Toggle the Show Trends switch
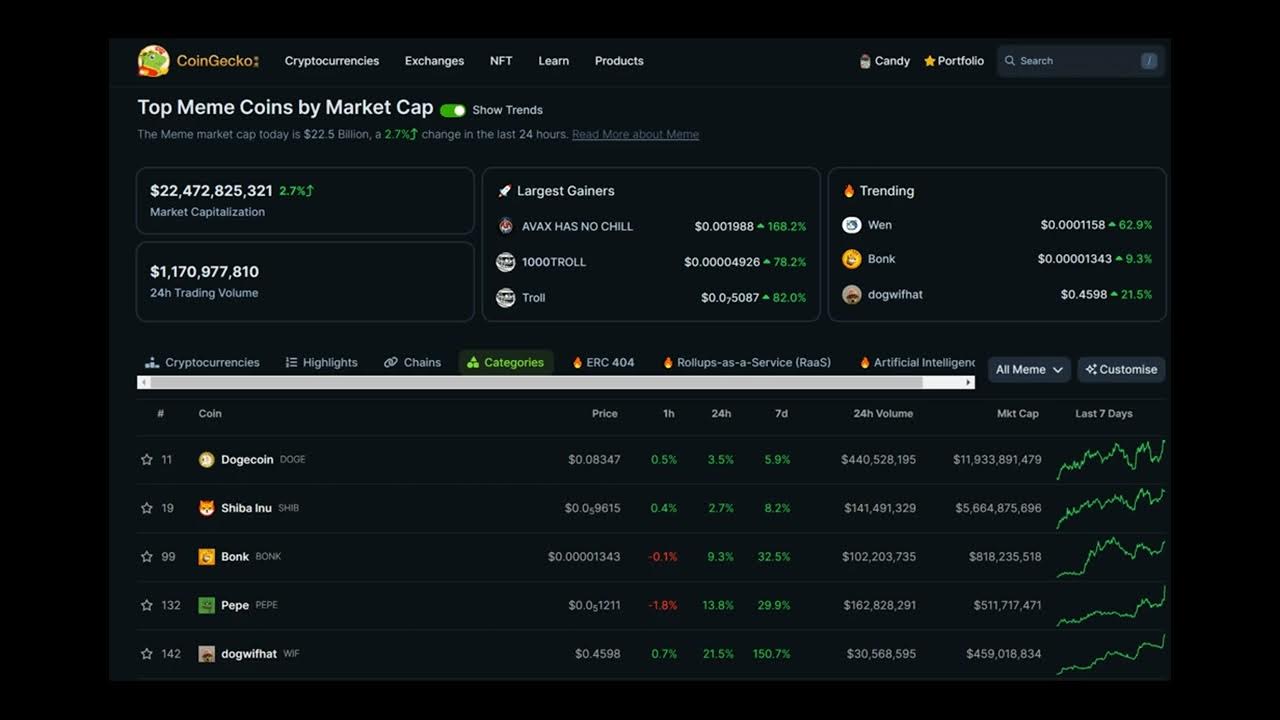 (x=453, y=110)
